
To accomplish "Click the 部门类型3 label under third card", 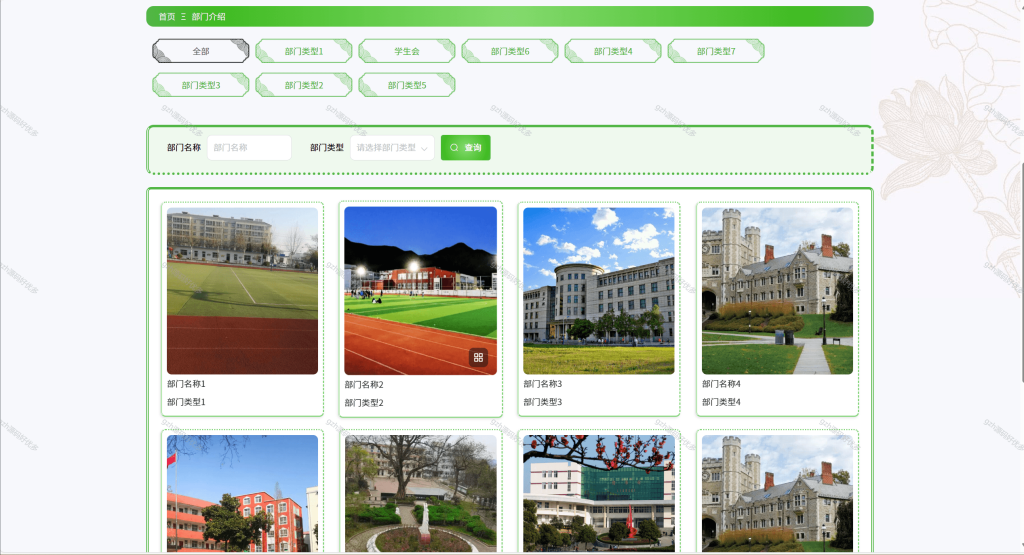I will (543, 402).
